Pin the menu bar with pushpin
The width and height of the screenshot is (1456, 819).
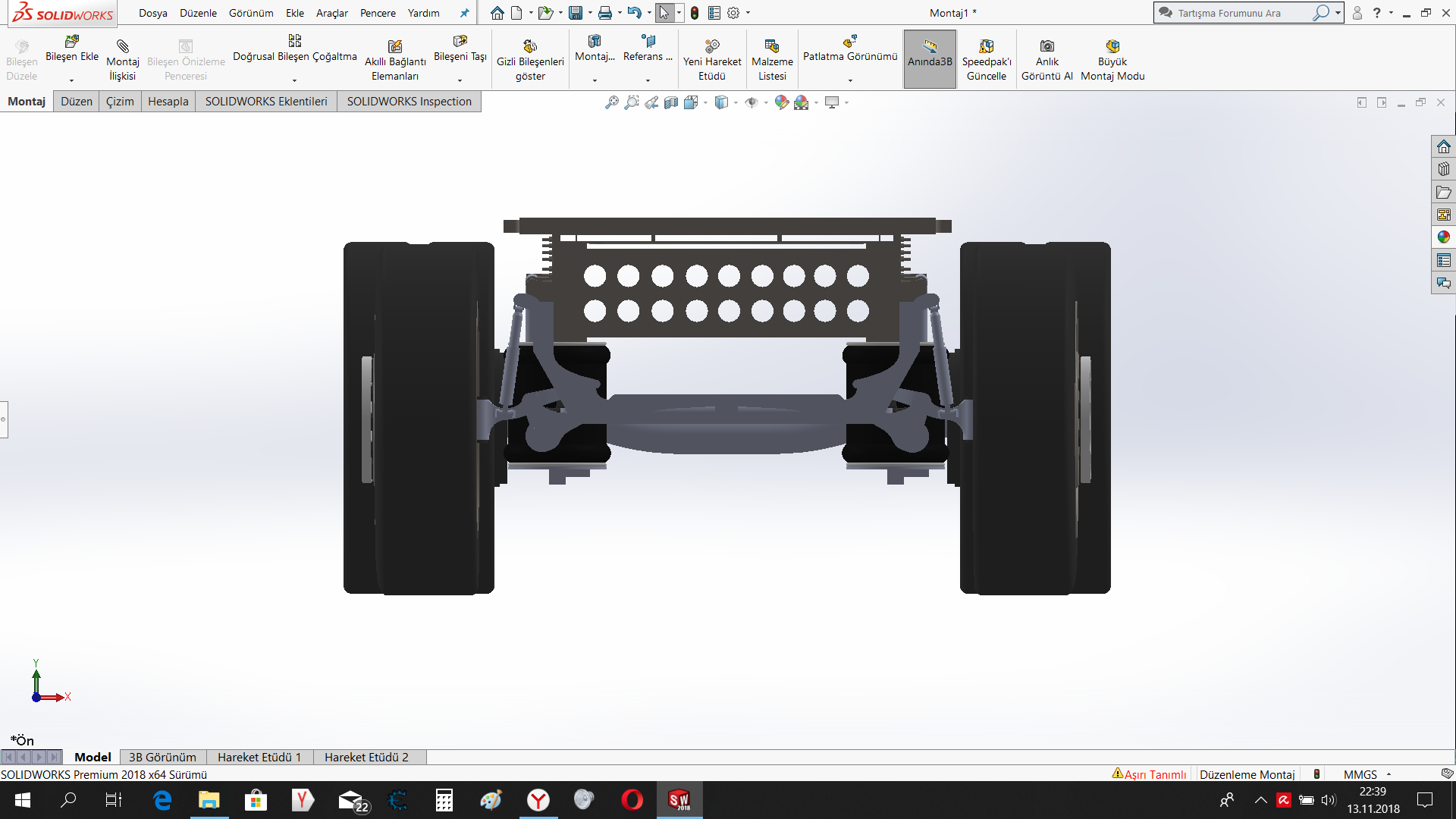465,13
